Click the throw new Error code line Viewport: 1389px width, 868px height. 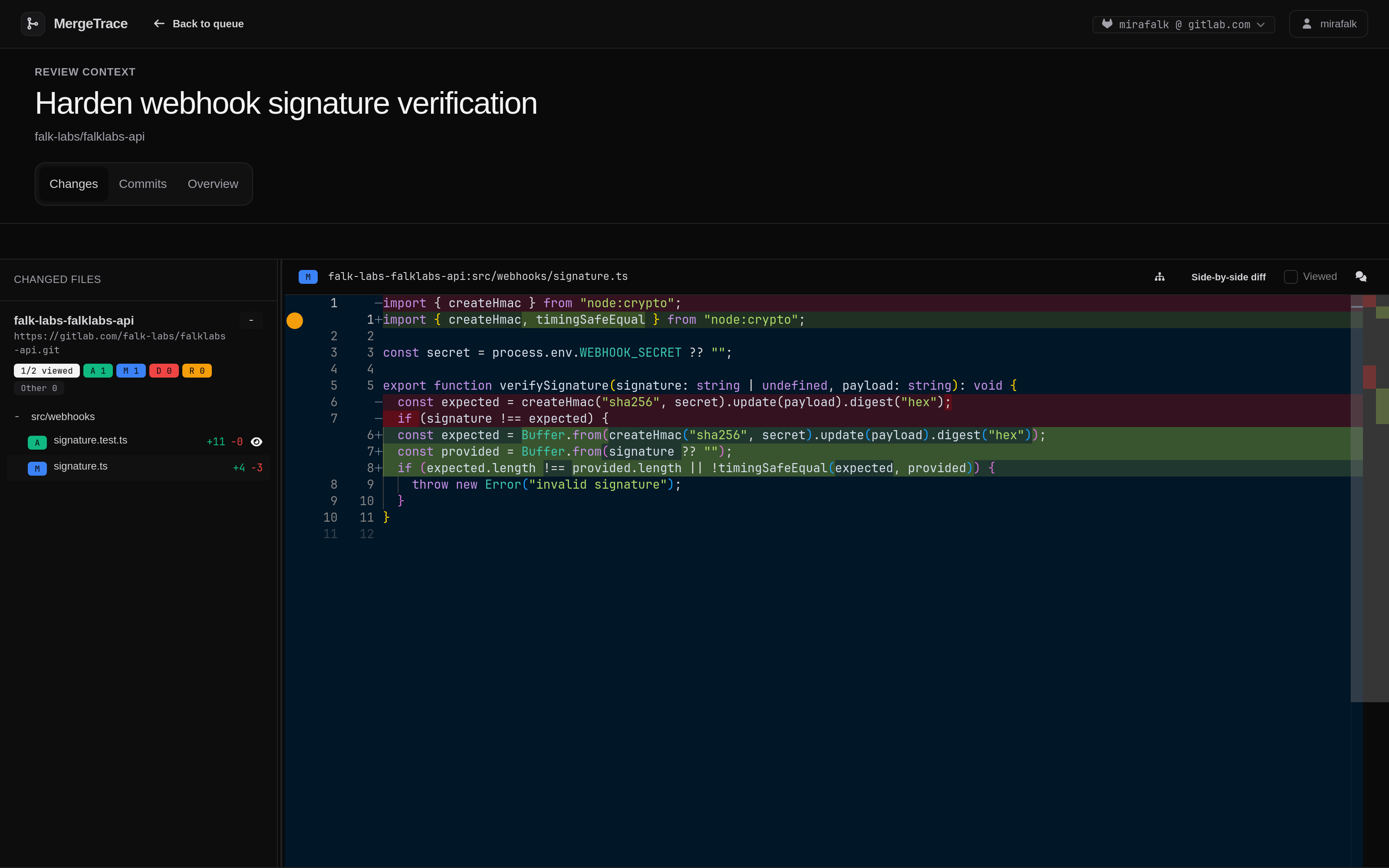tap(546, 484)
